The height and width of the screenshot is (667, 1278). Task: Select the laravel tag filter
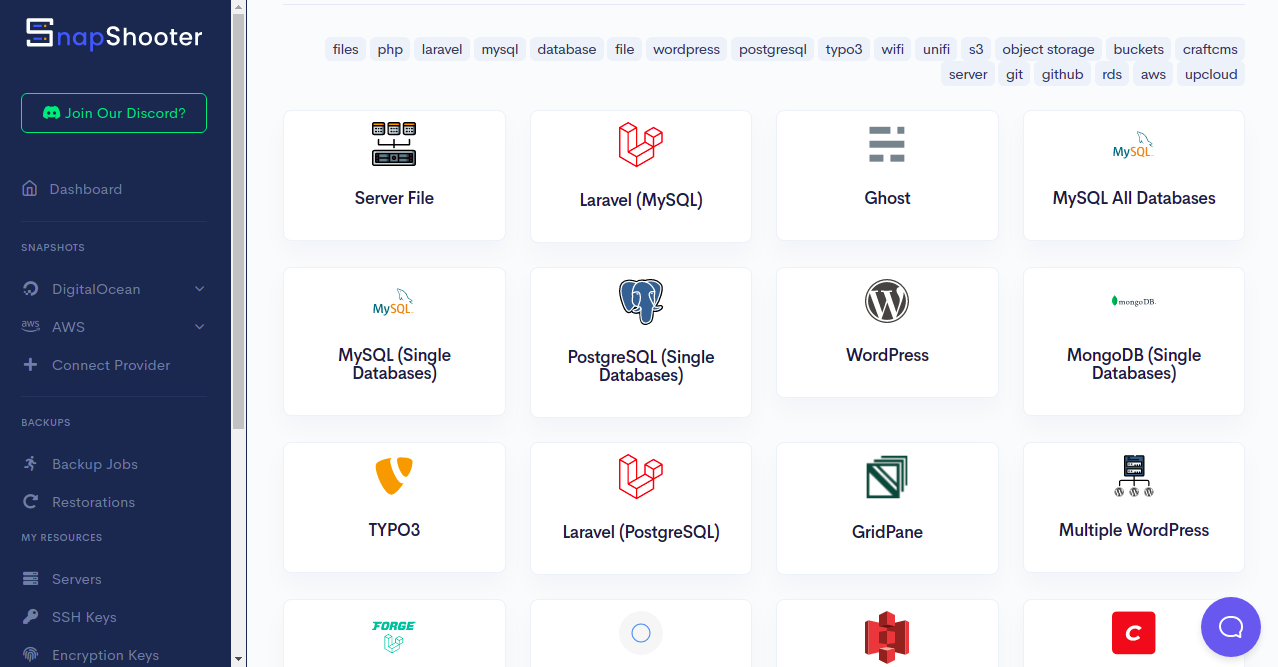(442, 49)
